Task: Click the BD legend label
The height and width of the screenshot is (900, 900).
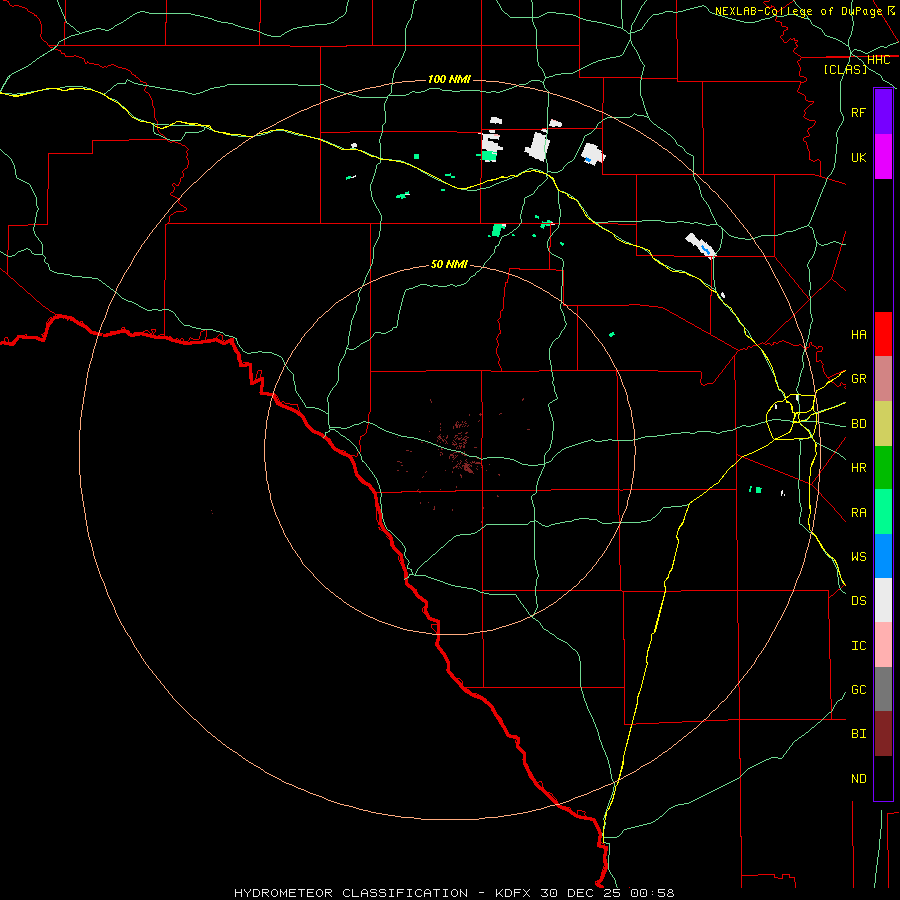Action: pyautogui.click(x=859, y=424)
